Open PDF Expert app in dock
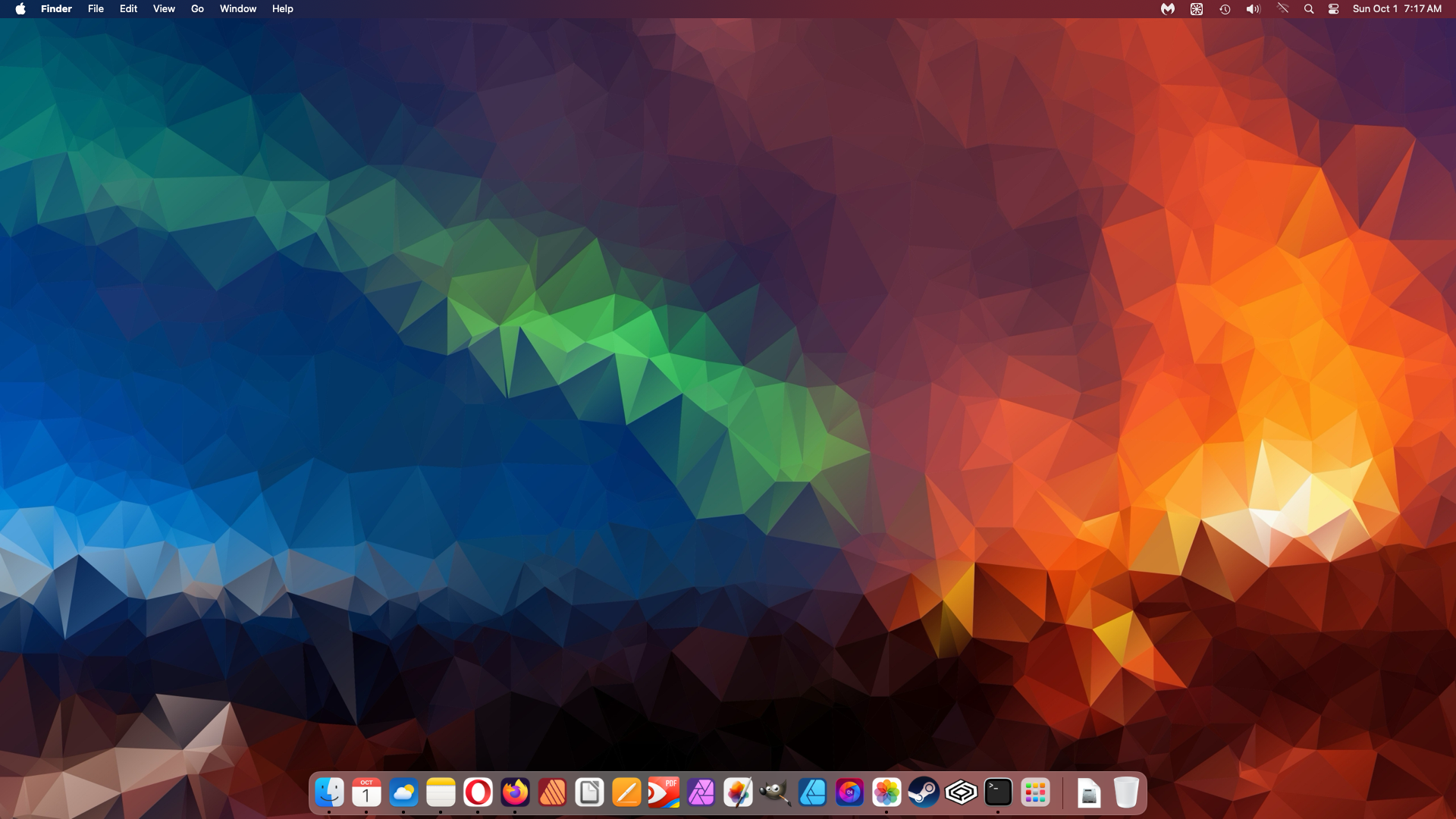Screen dimensions: 1456x819 tap(664, 792)
